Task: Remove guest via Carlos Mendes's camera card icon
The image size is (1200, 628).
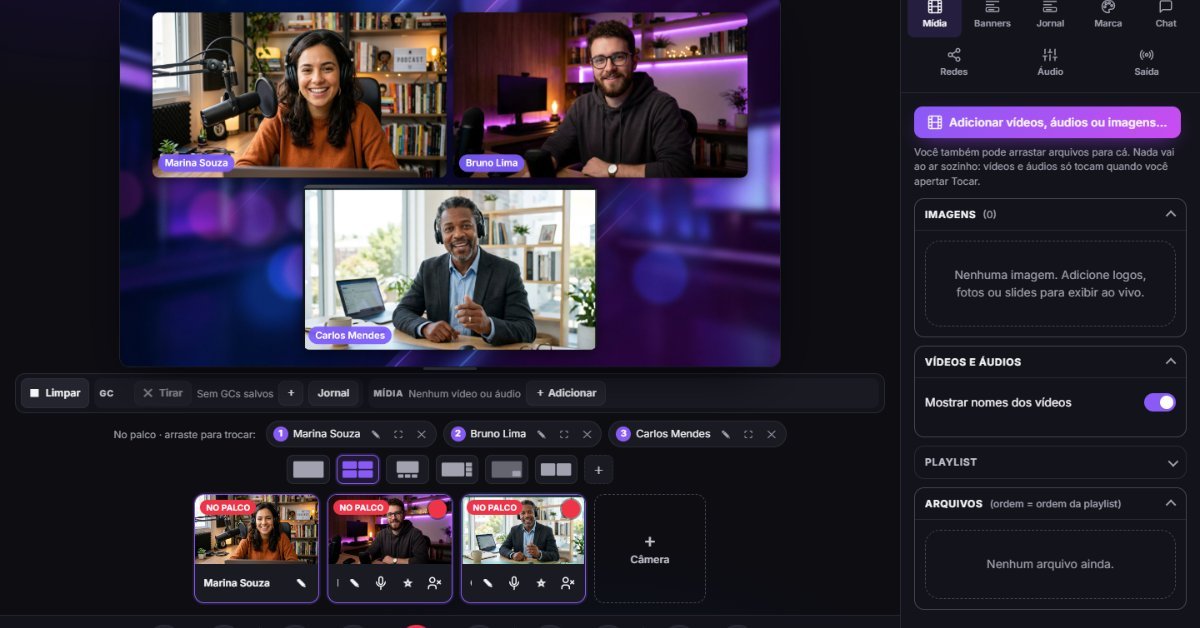Action: click(567, 583)
